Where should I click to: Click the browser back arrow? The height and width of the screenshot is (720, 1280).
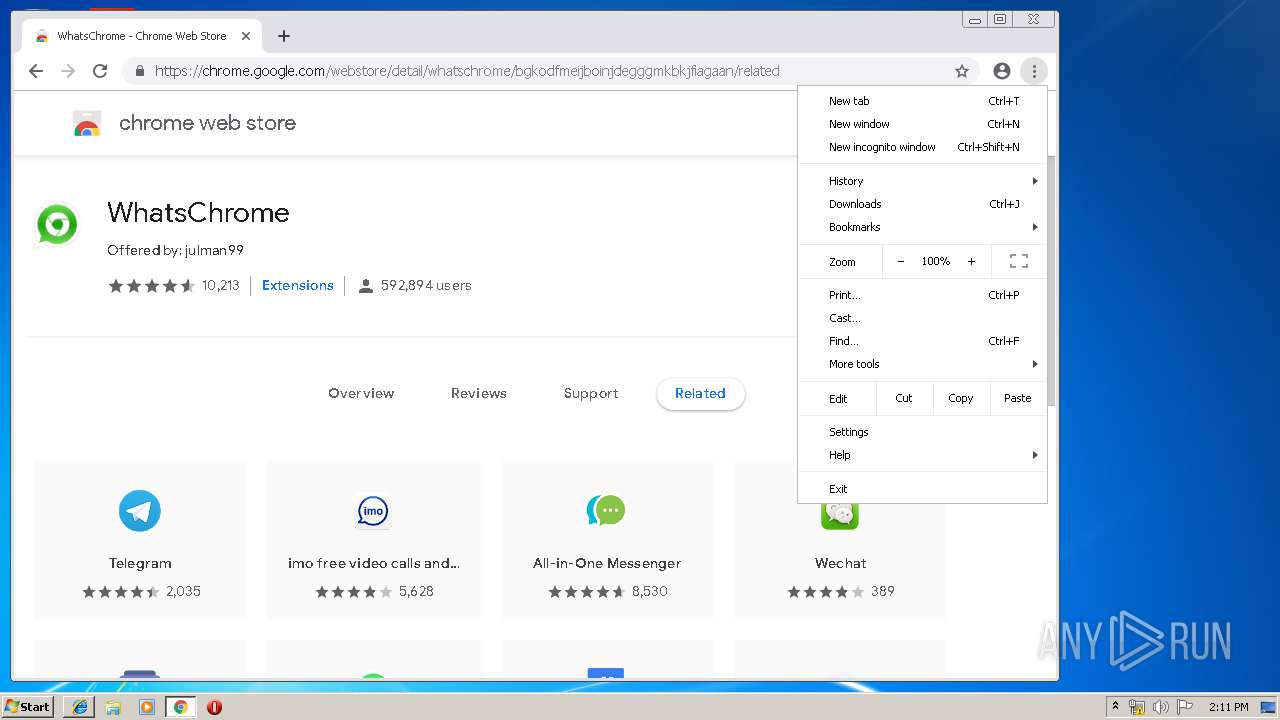click(36, 71)
